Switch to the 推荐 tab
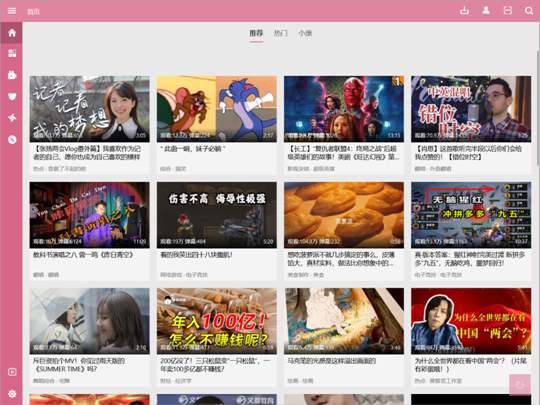Viewport: 540px width, 405px height. [256, 33]
